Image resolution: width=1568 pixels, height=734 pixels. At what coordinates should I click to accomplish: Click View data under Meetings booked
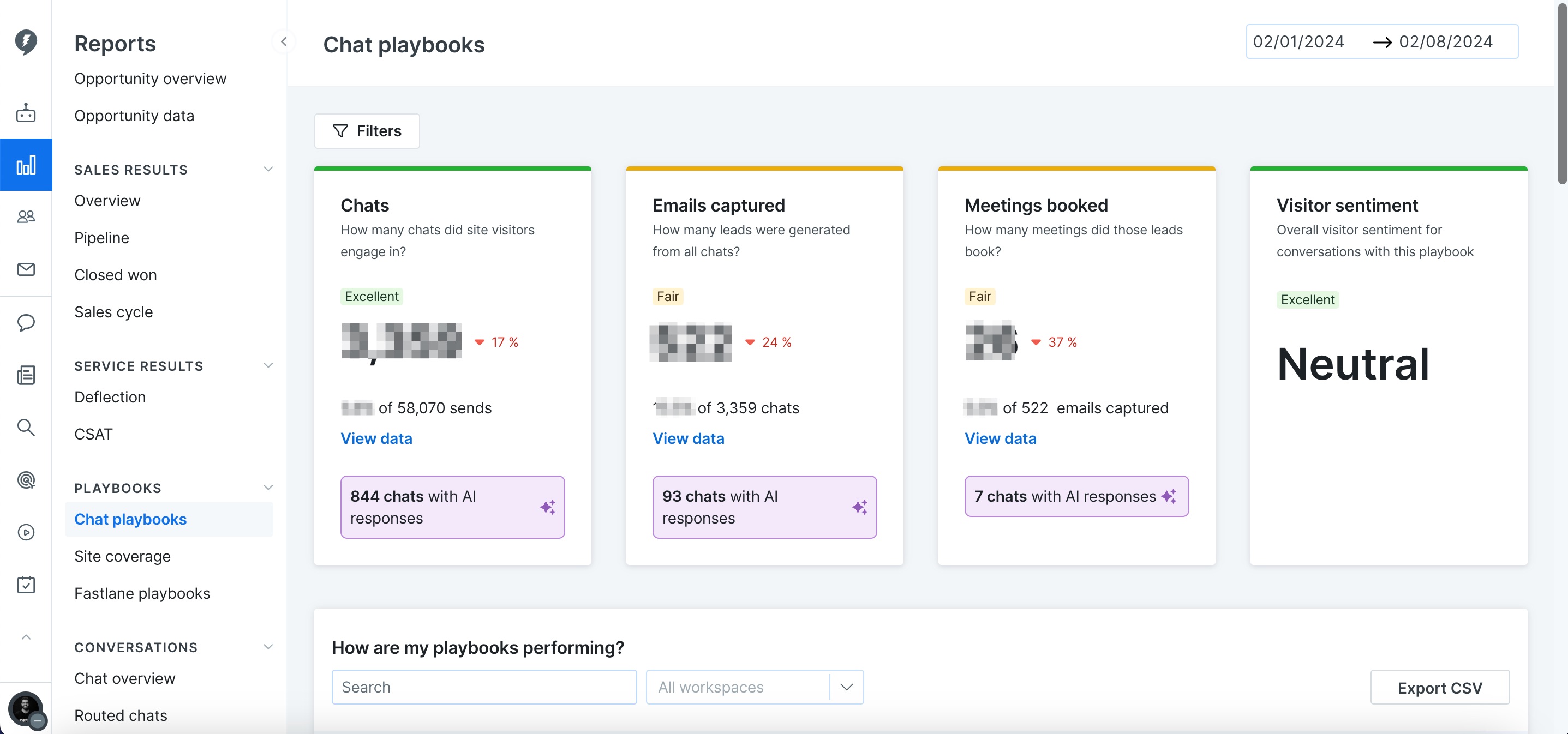pyautogui.click(x=1000, y=438)
